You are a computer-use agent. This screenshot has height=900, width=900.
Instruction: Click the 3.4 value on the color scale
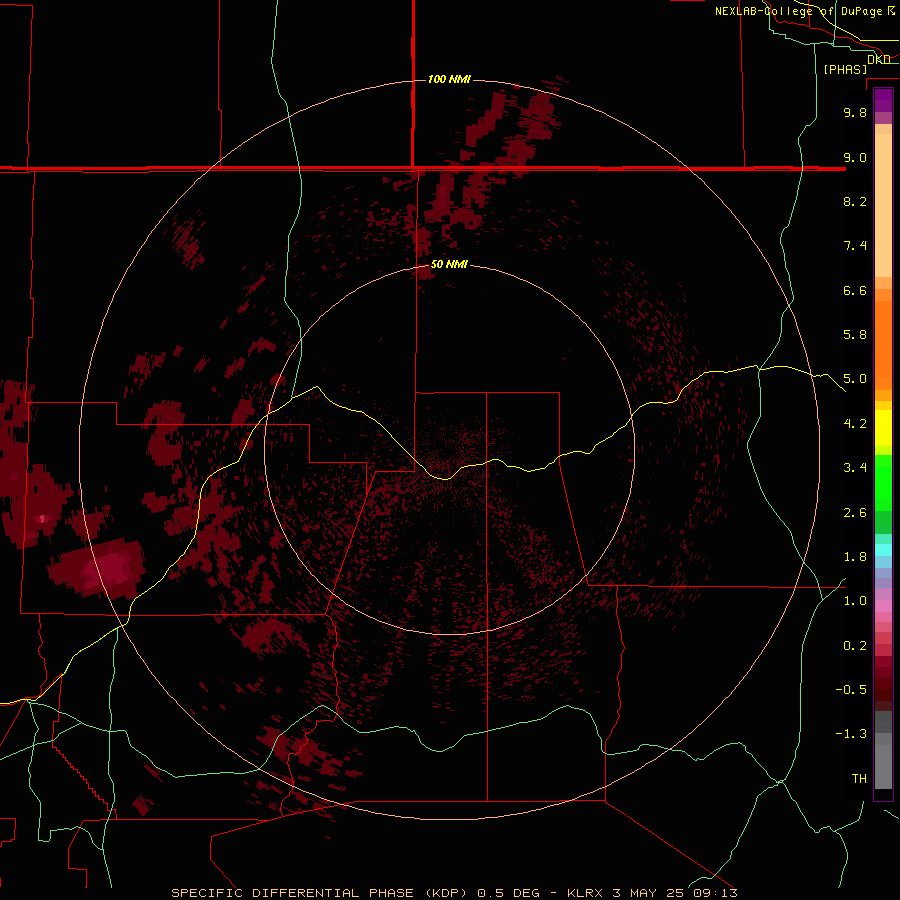tap(855, 468)
